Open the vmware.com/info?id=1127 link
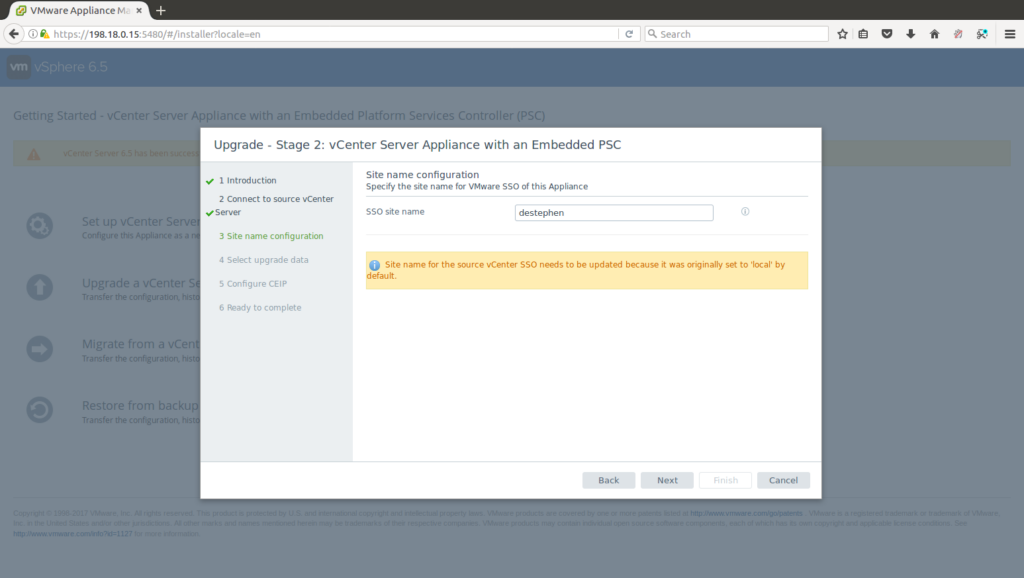This screenshot has height=578, width=1024. click(72, 534)
